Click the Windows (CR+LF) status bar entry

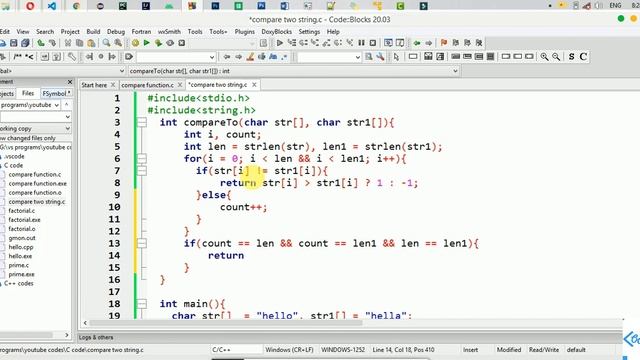click(x=289, y=350)
